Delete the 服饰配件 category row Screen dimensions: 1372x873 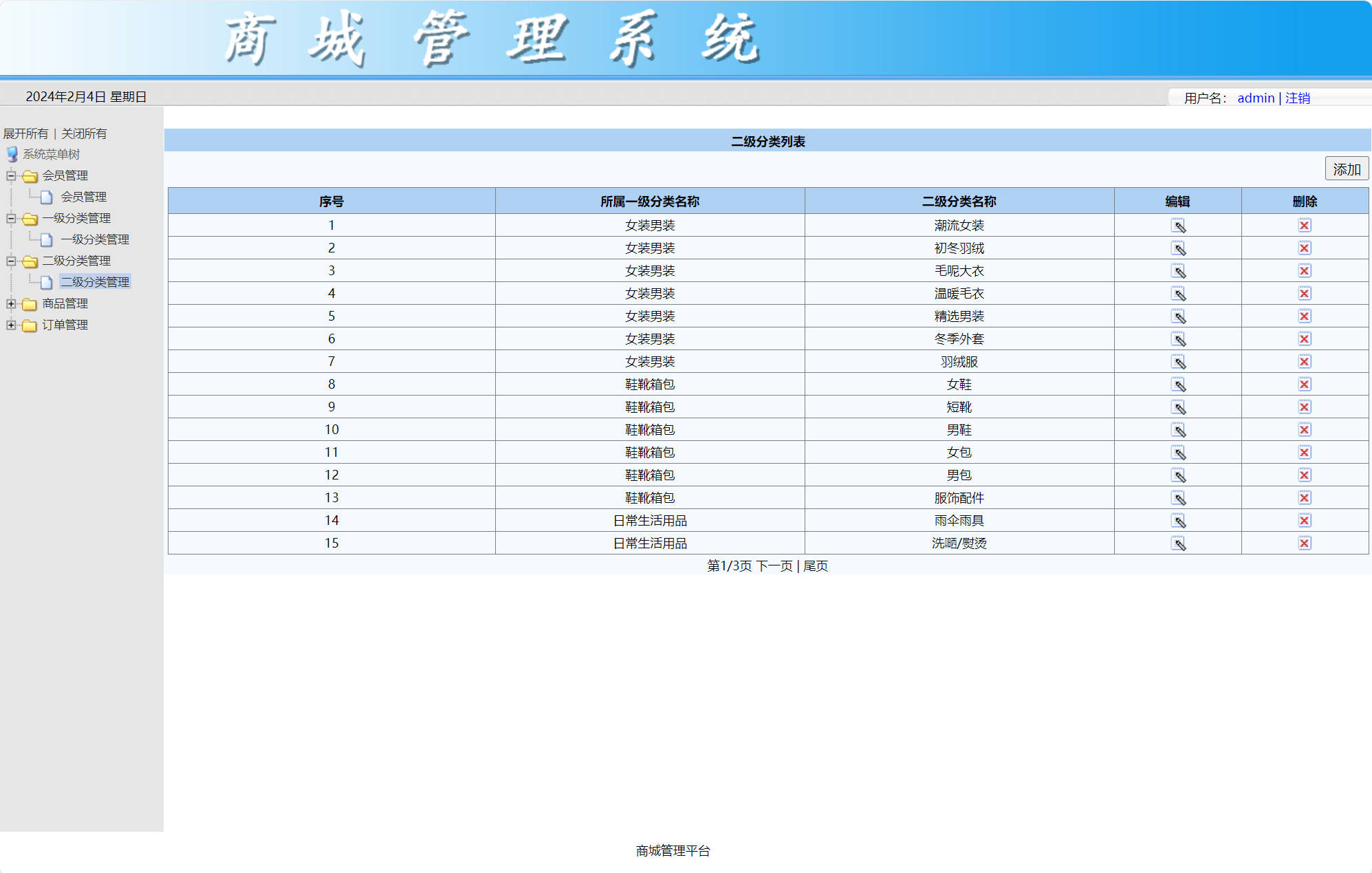pos(1305,497)
